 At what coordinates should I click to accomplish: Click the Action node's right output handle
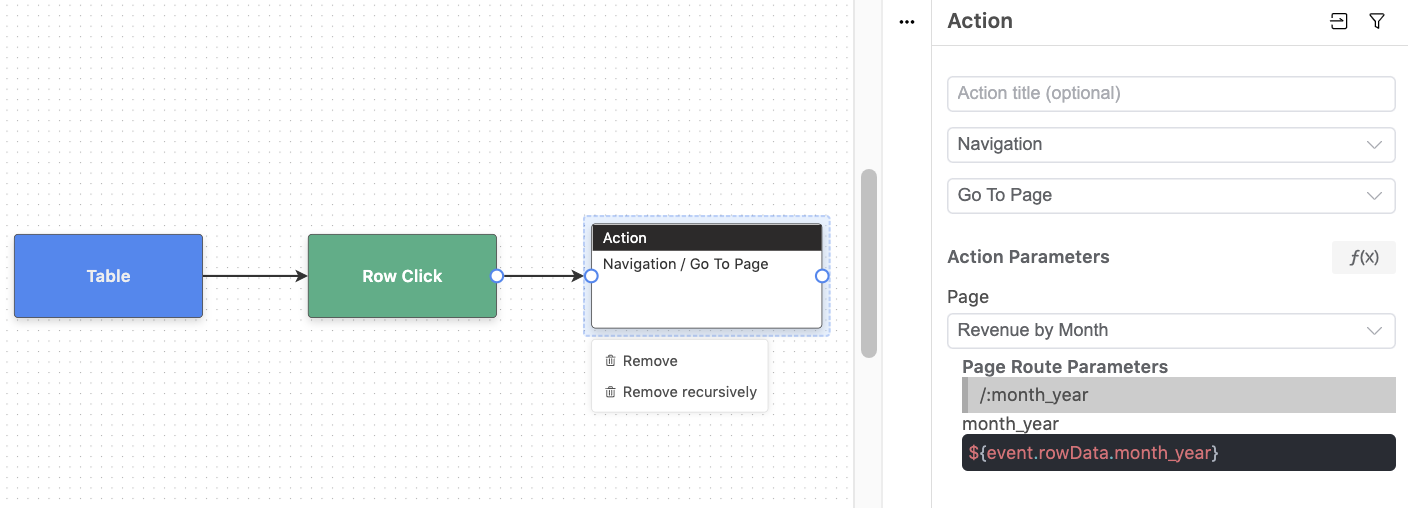(x=822, y=276)
